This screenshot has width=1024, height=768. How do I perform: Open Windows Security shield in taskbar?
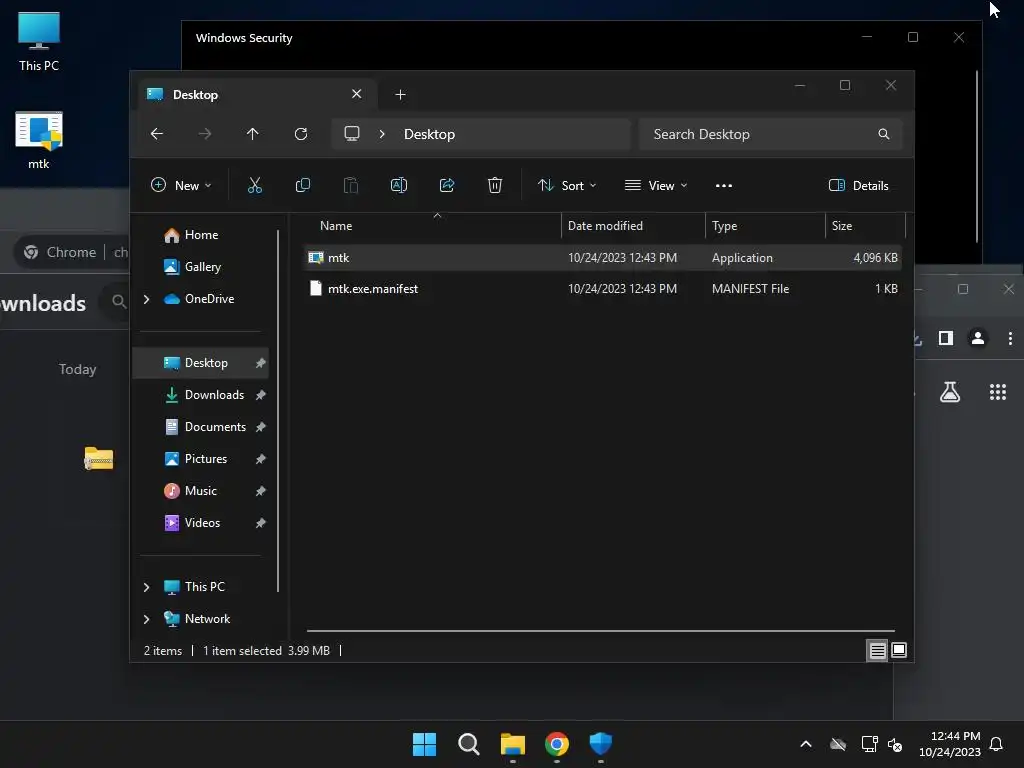click(x=601, y=744)
